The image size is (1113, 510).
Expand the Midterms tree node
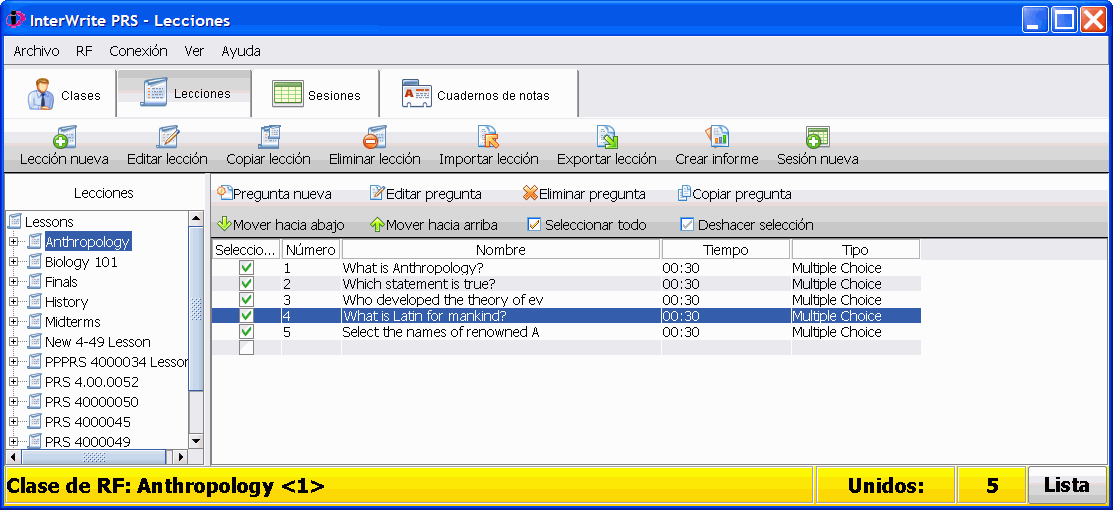pos(13,322)
